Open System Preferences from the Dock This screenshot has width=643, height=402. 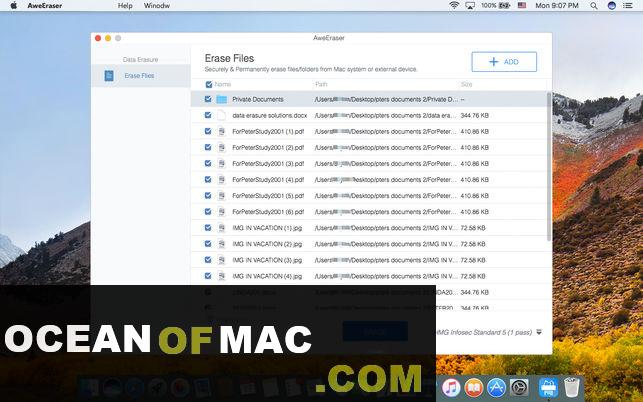pos(519,387)
